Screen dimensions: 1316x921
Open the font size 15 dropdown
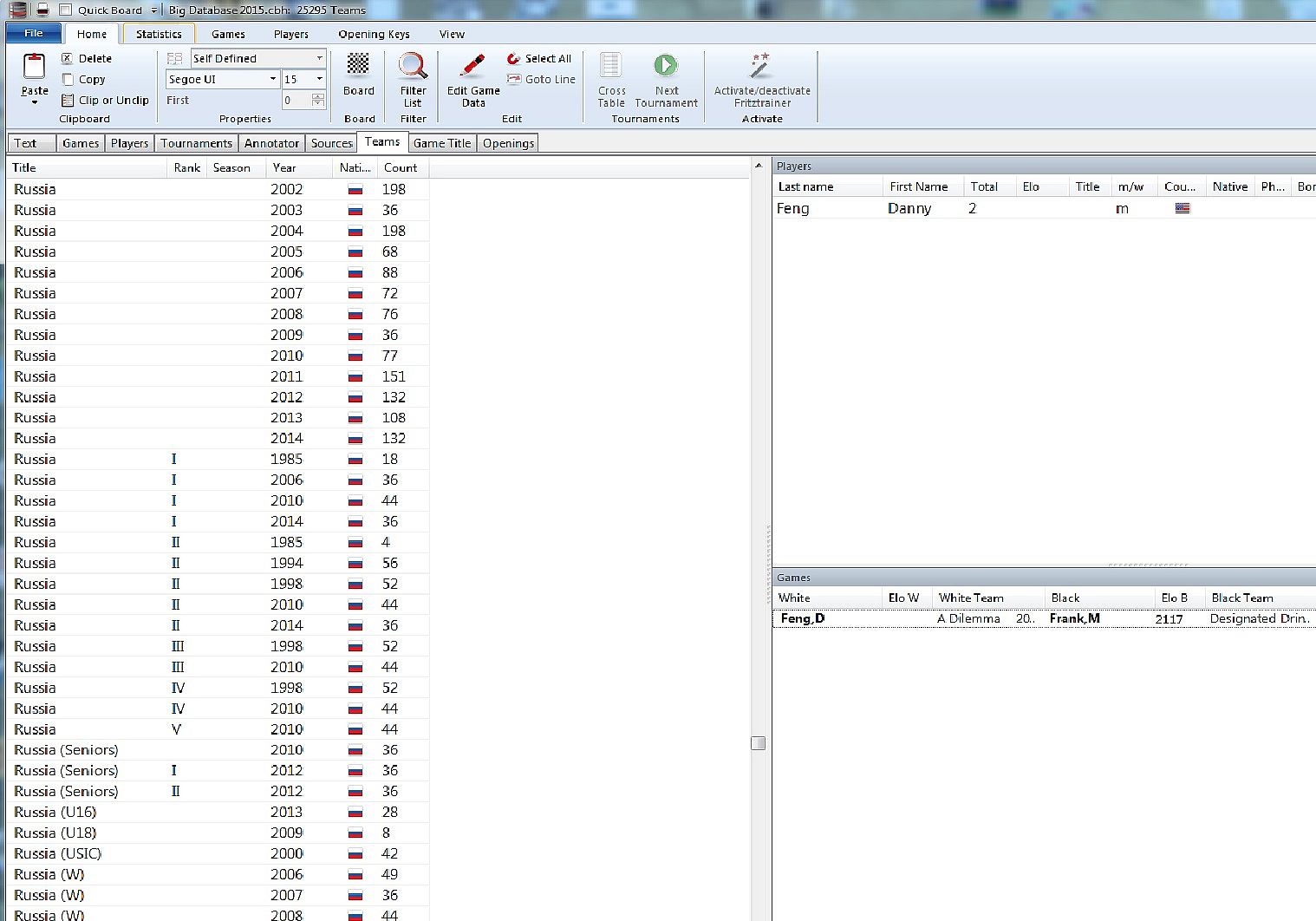319,79
